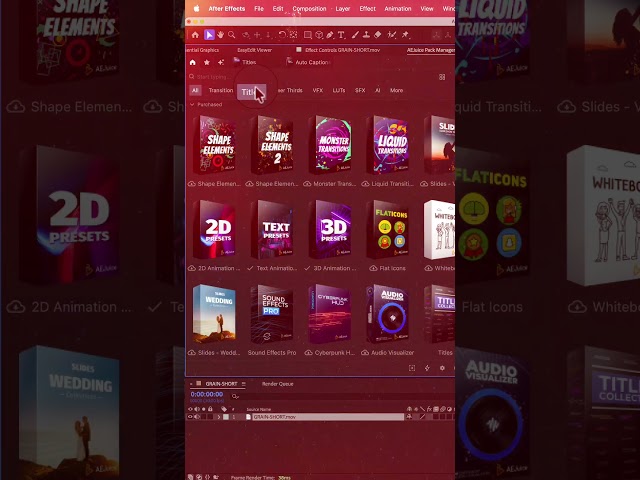
Task: Select the Zoom magnifier tool
Action: pyautogui.click(x=231, y=35)
